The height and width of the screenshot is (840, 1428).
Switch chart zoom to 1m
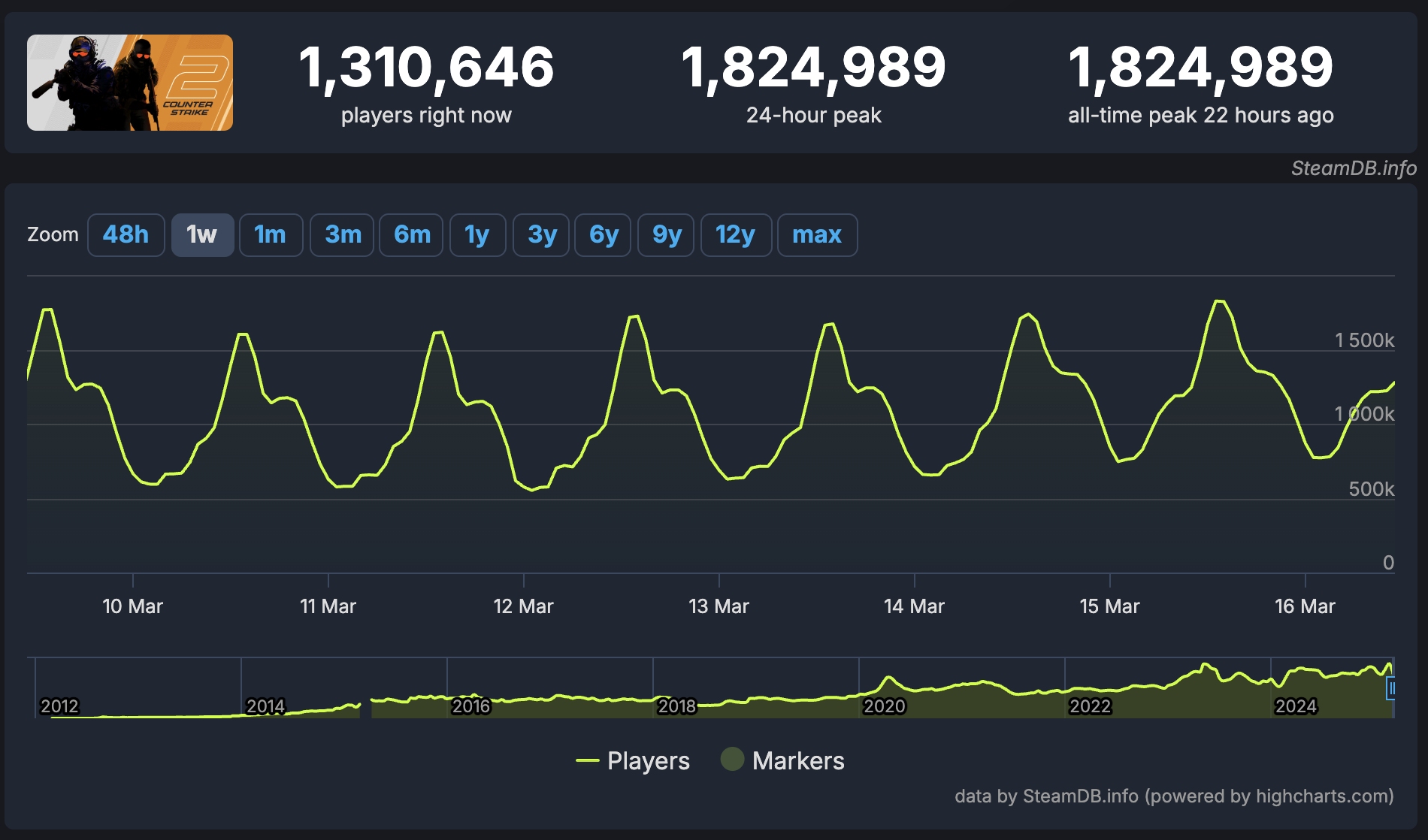pos(271,235)
